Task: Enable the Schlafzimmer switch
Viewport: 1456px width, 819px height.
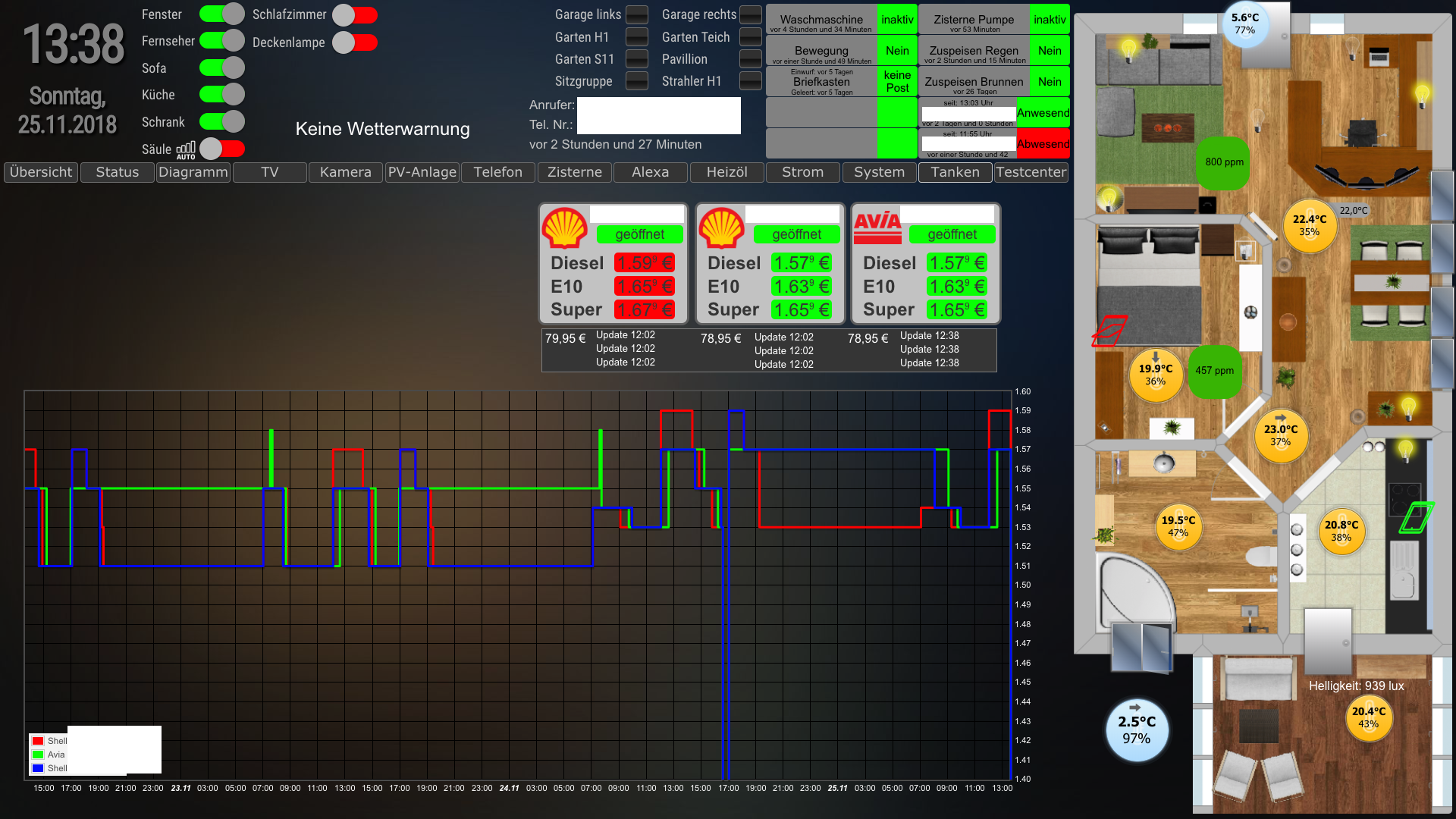Action: click(354, 14)
